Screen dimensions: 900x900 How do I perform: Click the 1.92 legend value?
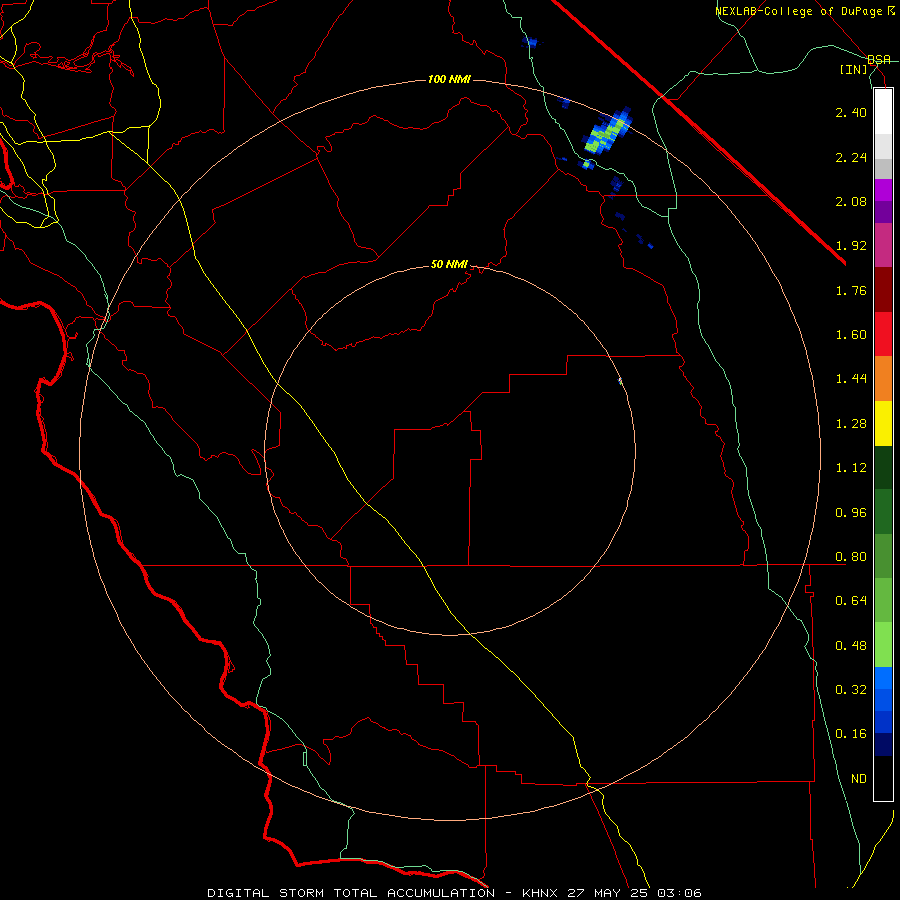tap(851, 246)
